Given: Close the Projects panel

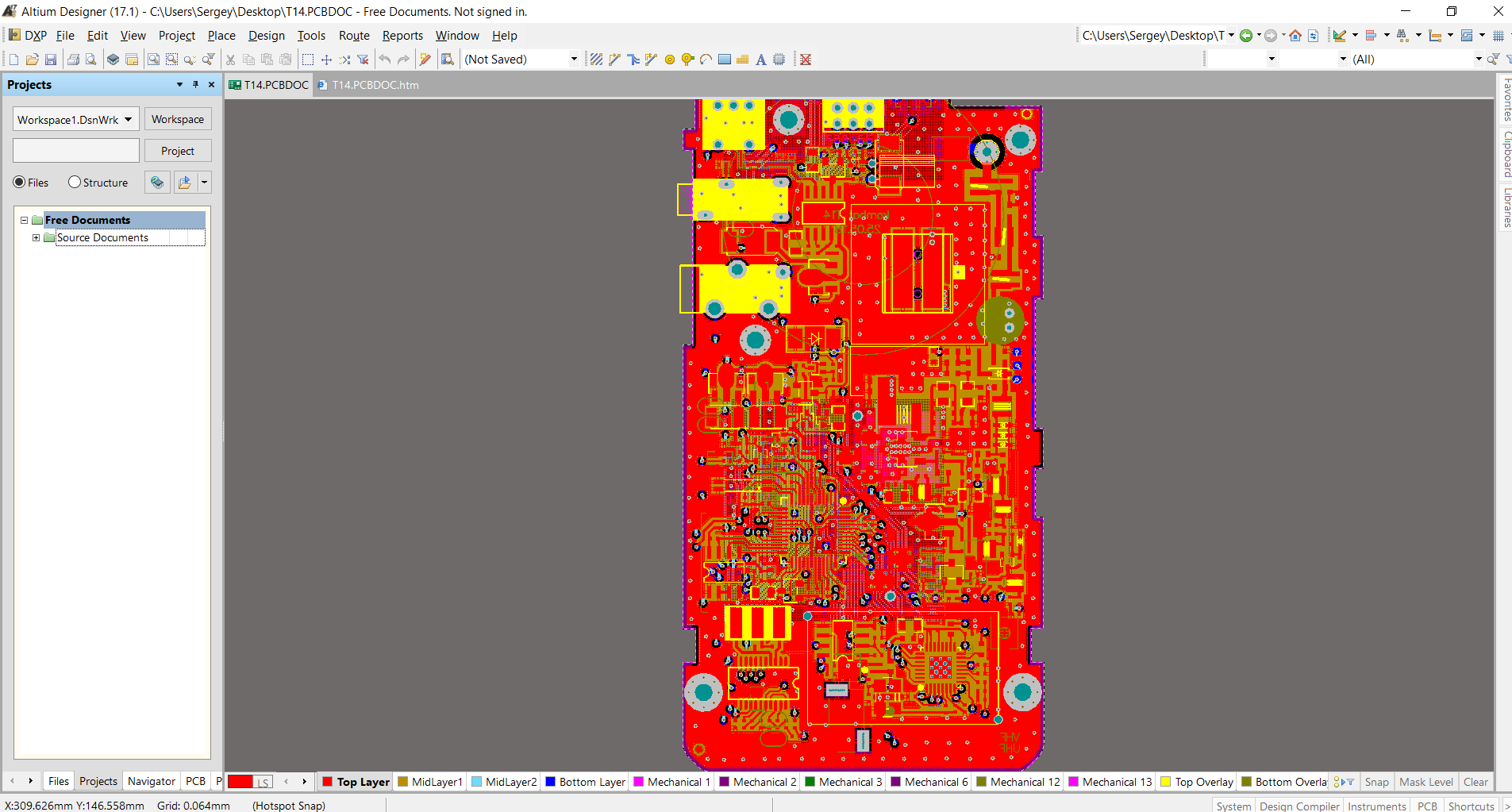Looking at the screenshot, I should click(x=211, y=84).
